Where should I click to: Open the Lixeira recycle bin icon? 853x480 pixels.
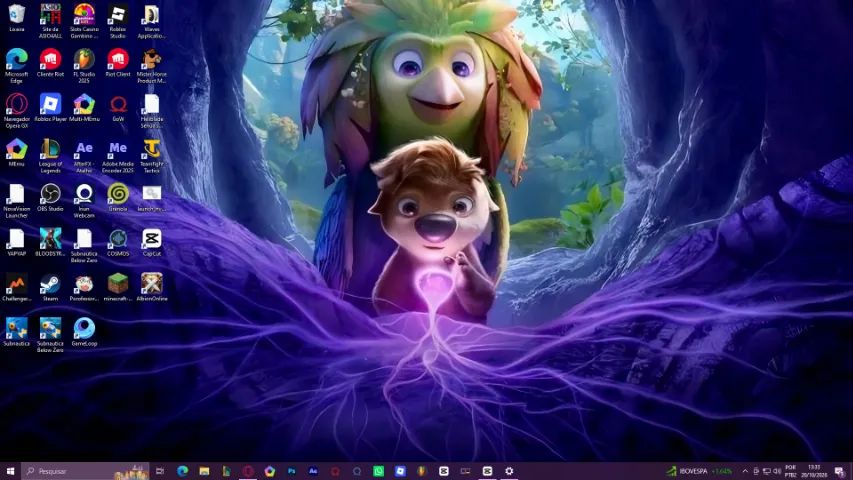pyautogui.click(x=16, y=18)
